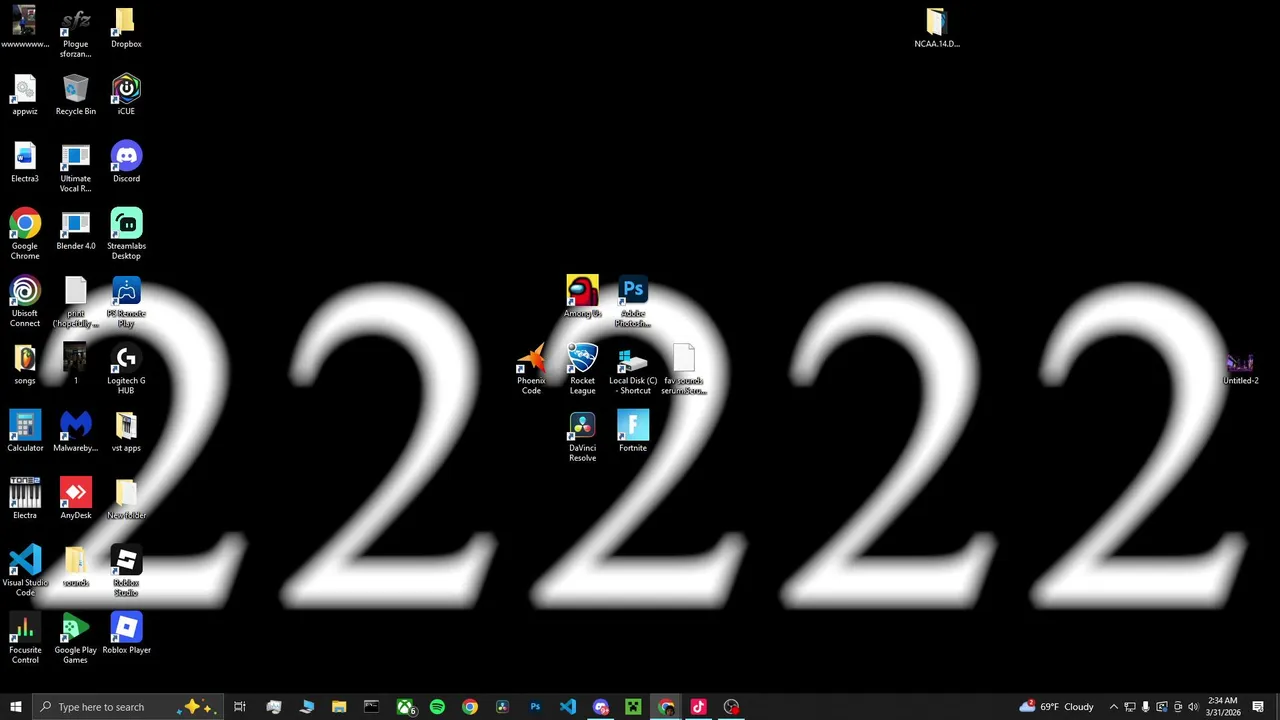
Task: Click the Calculator desktop icon
Action: tap(25, 431)
